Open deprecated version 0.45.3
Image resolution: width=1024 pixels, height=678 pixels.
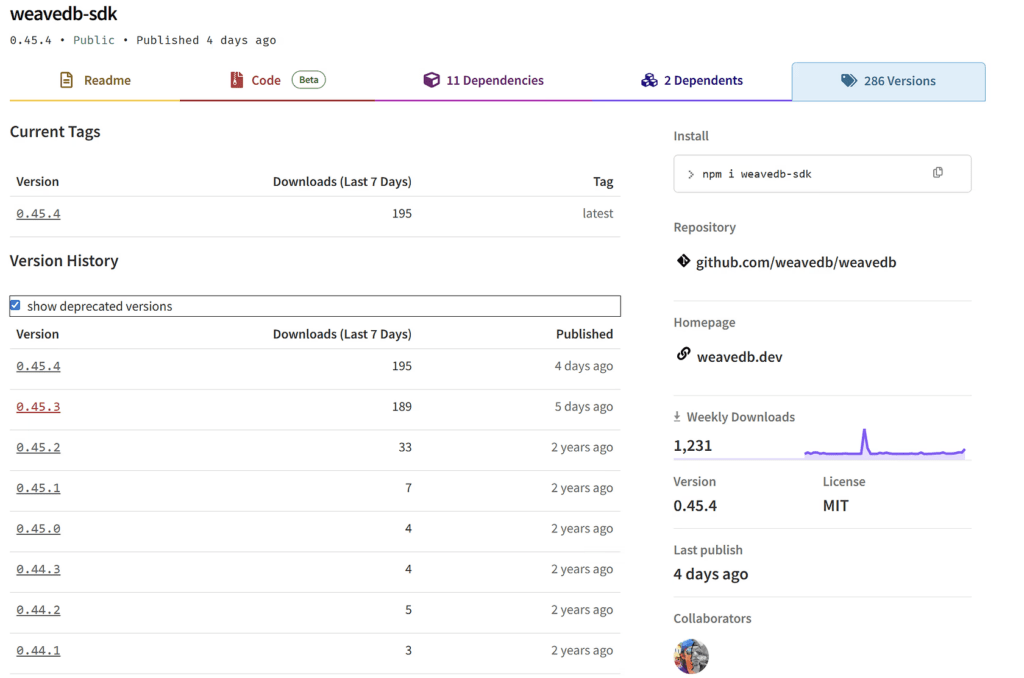click(39, 407)
